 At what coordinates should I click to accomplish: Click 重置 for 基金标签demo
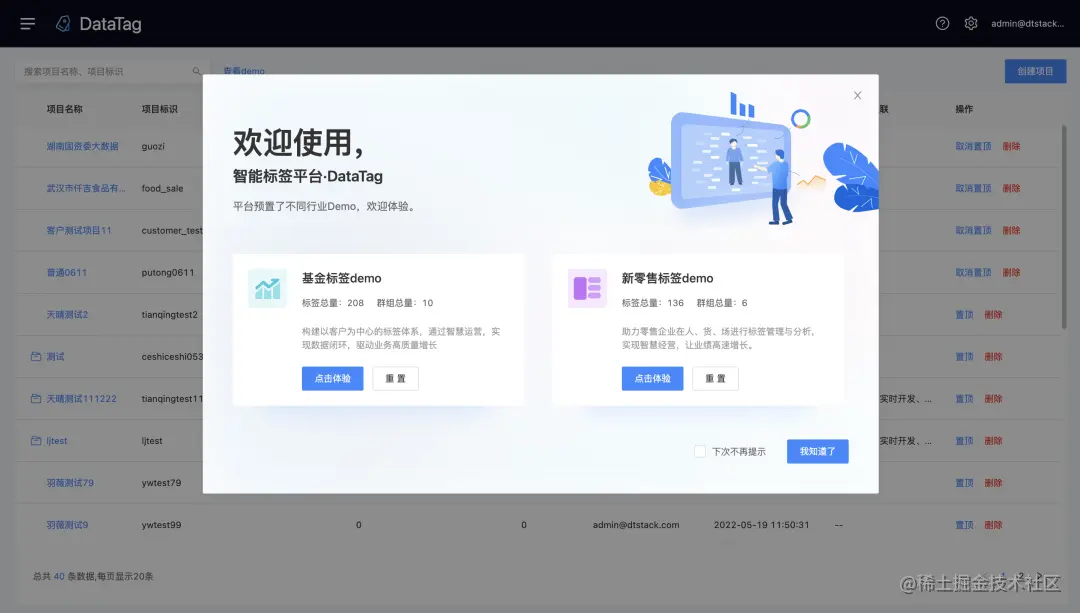[395, 378]
